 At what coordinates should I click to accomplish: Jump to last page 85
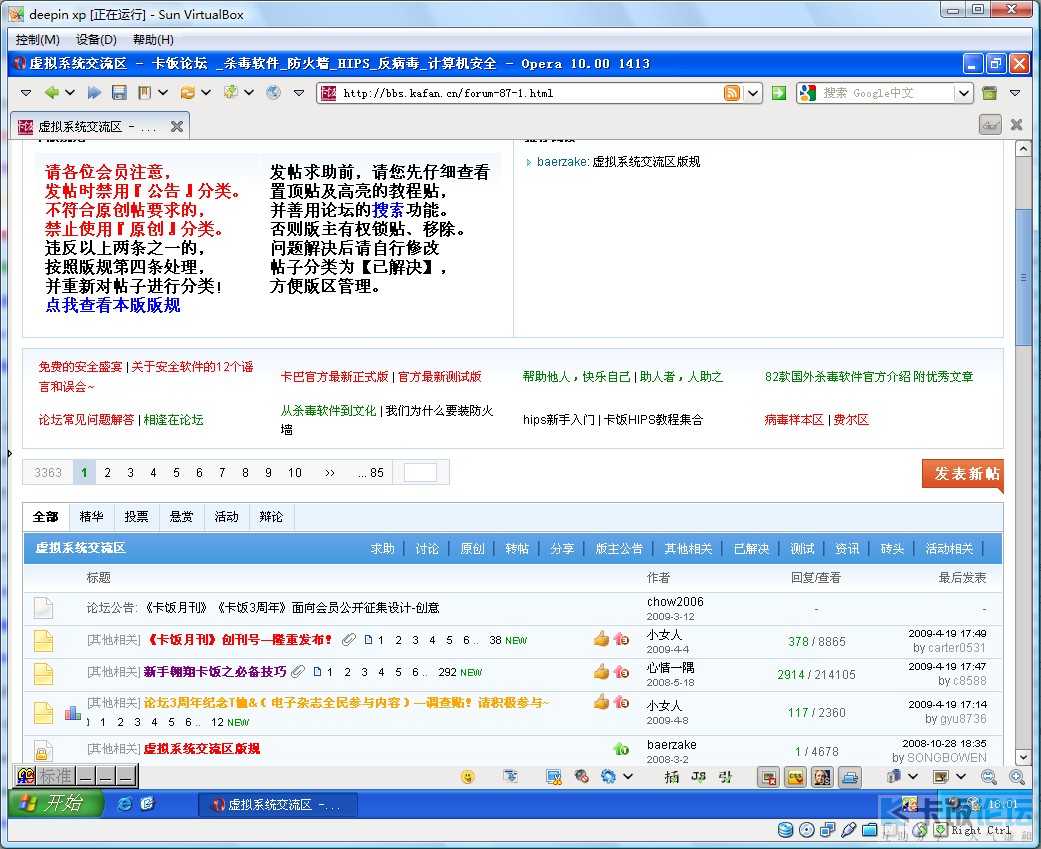click(370, 473)
